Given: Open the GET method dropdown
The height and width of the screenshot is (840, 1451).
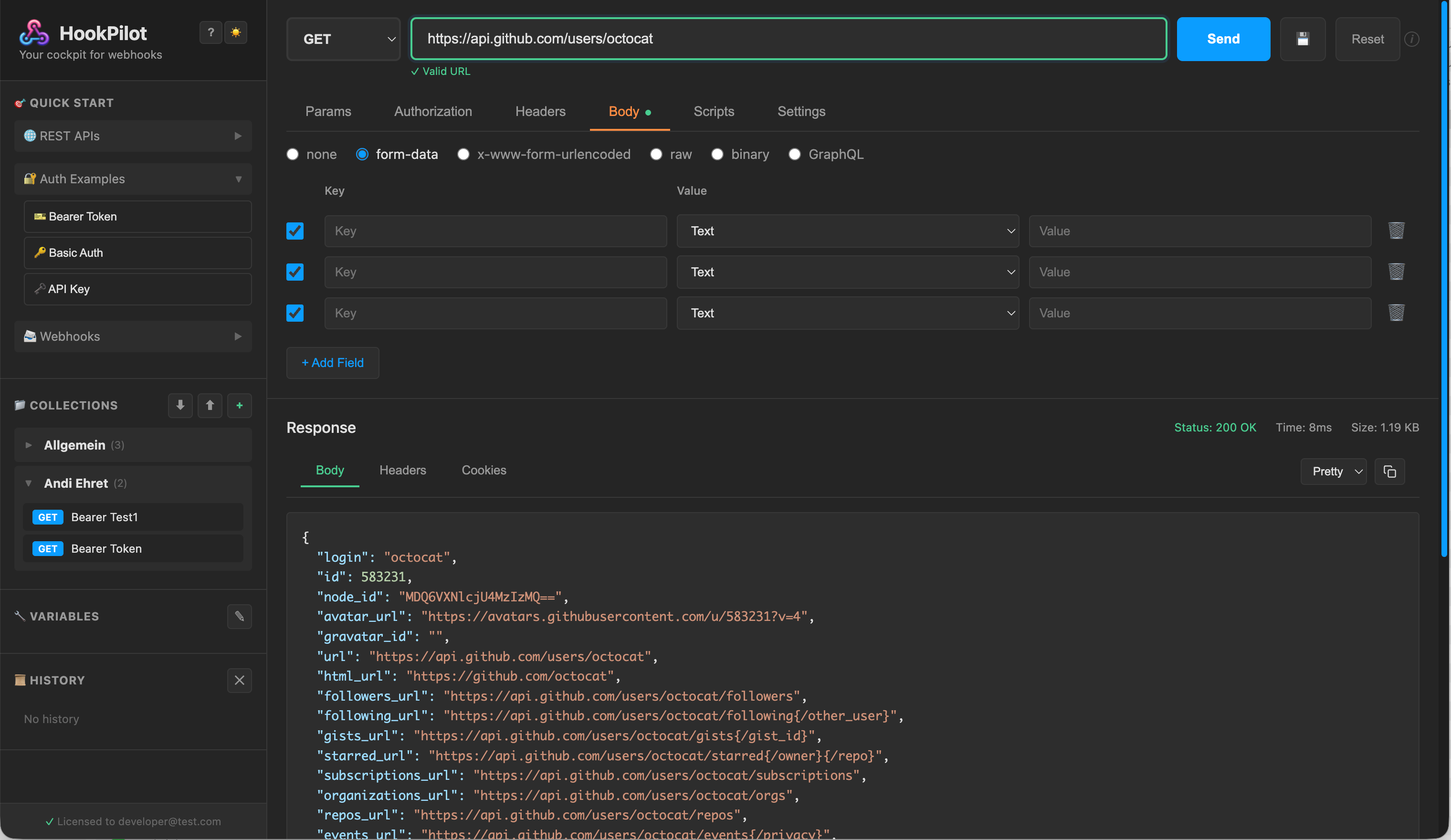Looking at the screenshot, I should click(x=343, y=39).
